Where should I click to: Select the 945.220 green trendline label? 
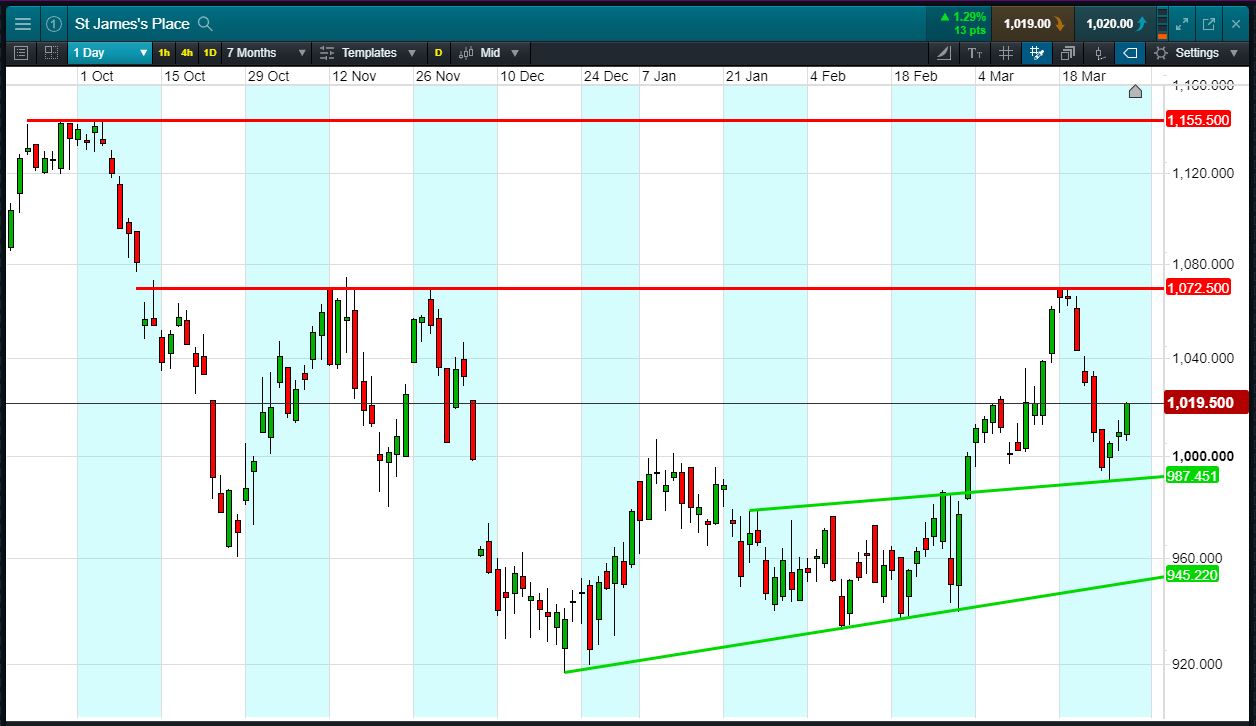[1193, 575]
